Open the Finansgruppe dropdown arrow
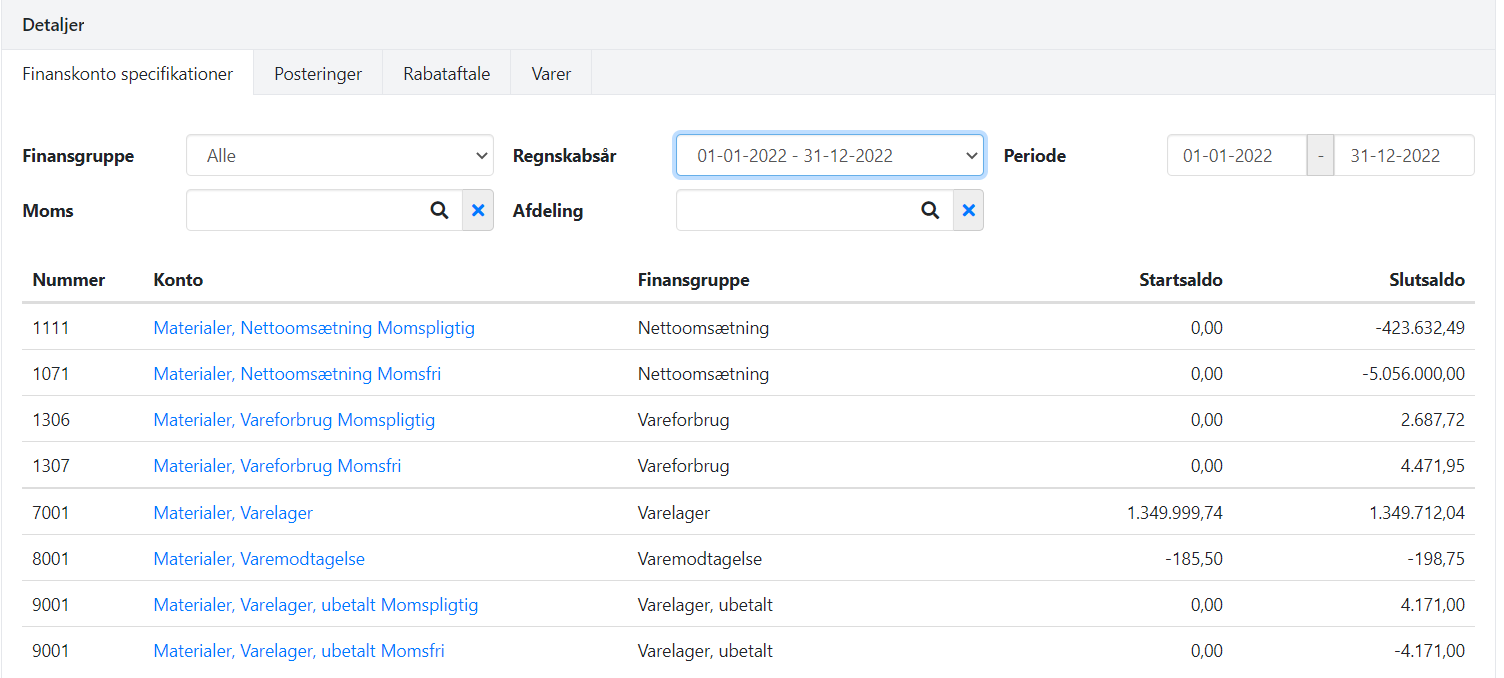 coord(483,155)
